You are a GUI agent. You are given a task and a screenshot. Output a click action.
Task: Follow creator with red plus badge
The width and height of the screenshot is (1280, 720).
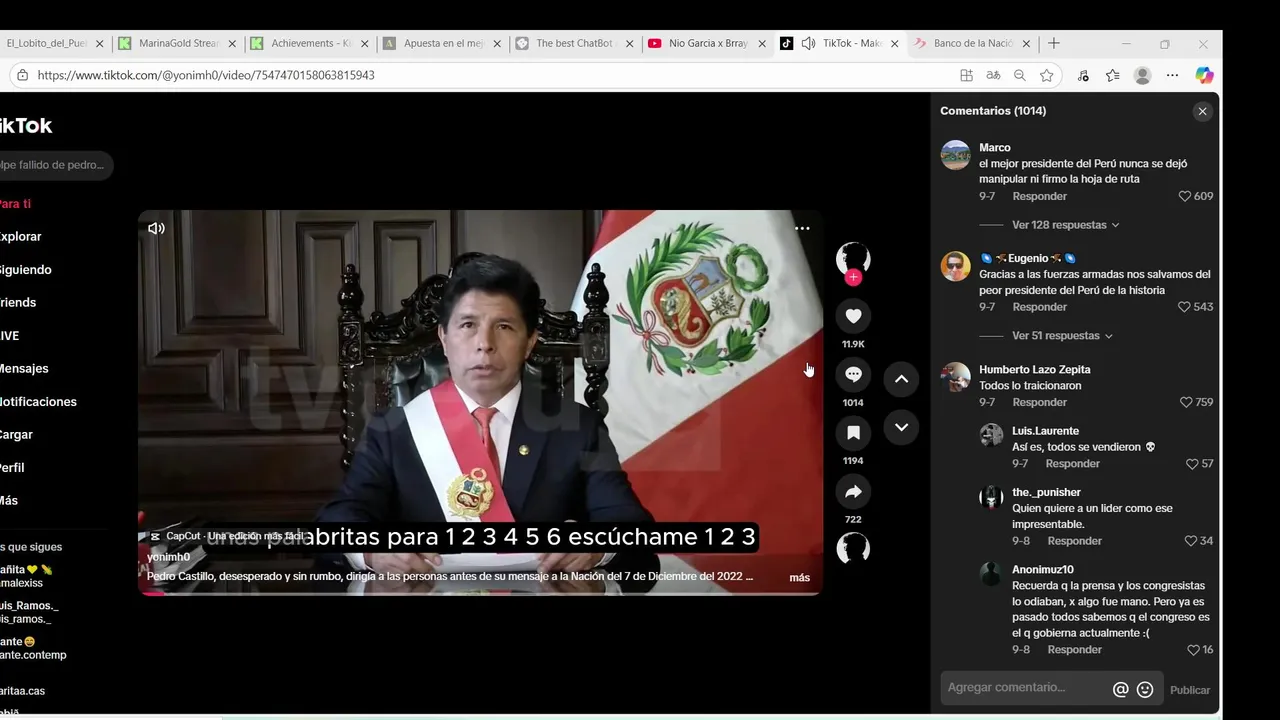853,278
